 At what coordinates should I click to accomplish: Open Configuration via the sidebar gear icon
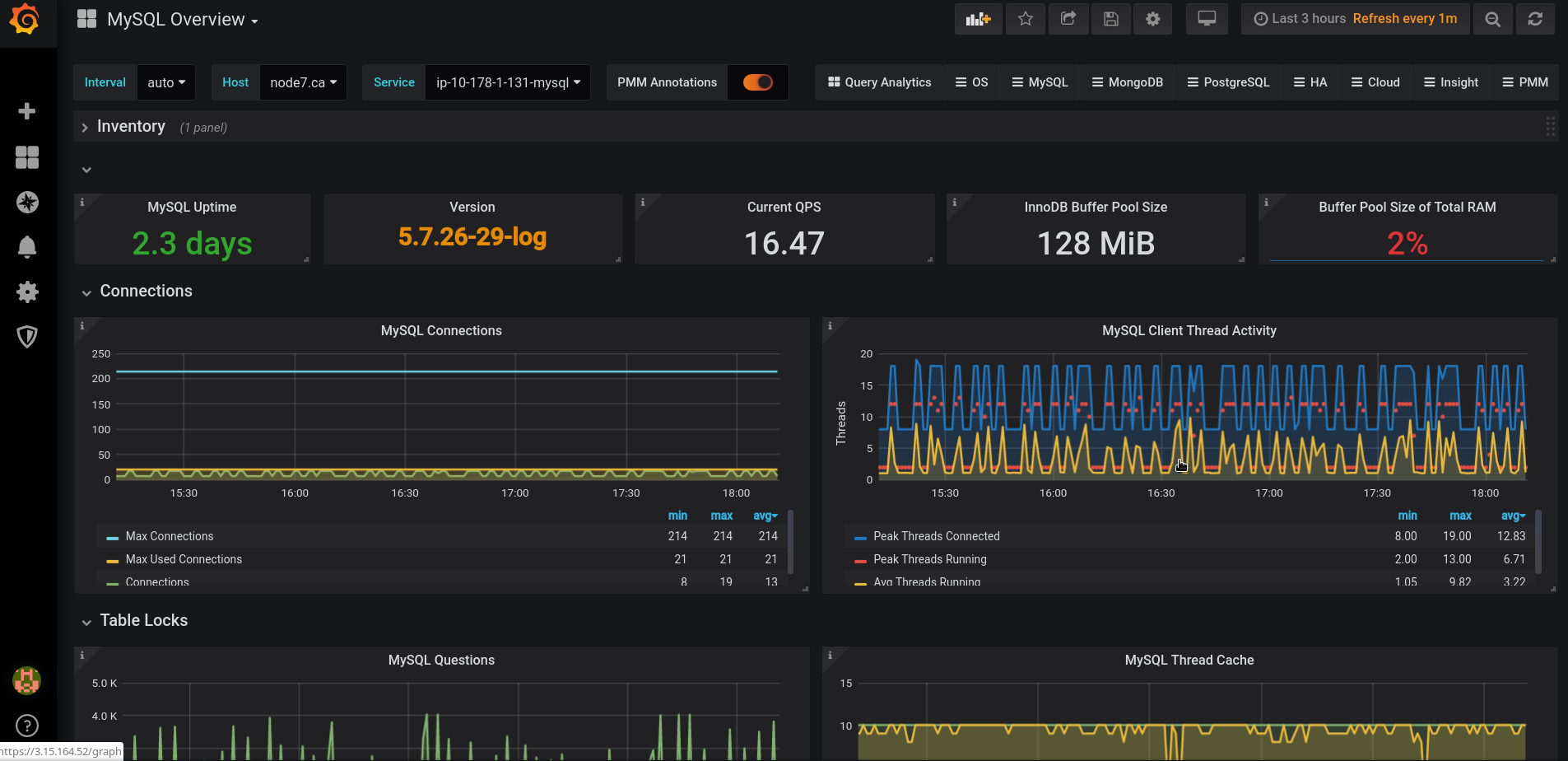(27, 292)
